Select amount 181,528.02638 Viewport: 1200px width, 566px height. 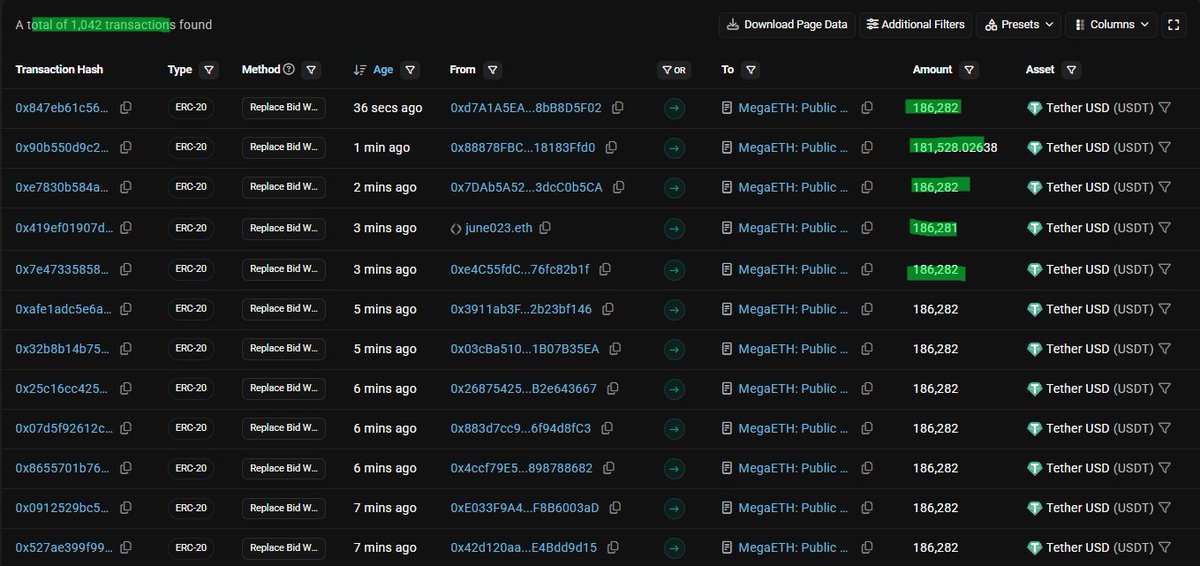955,148
